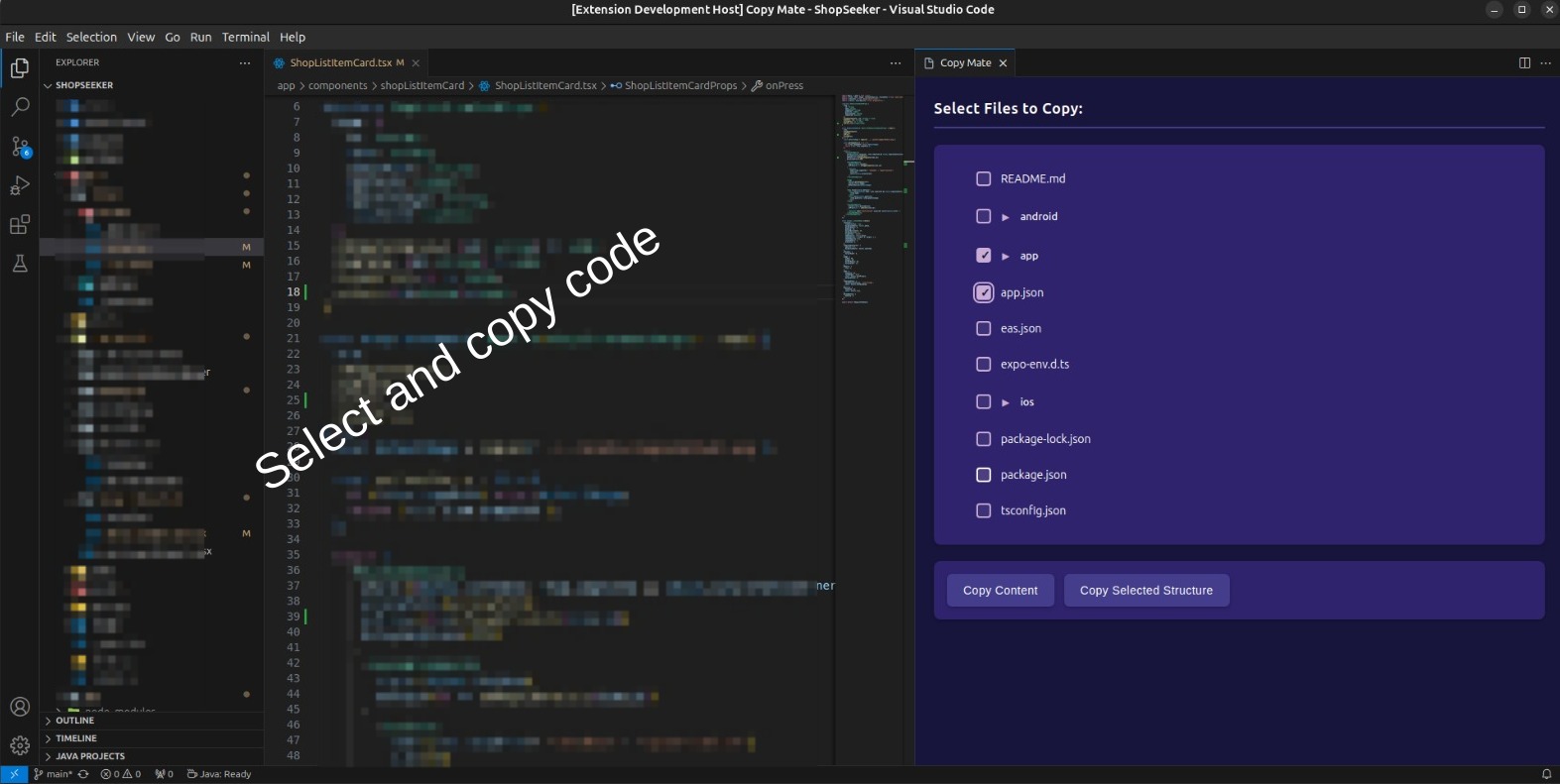The height and width of the screenshot is (784, 1560).
Task: Click the ports forwarded status item
Action: 165,774
